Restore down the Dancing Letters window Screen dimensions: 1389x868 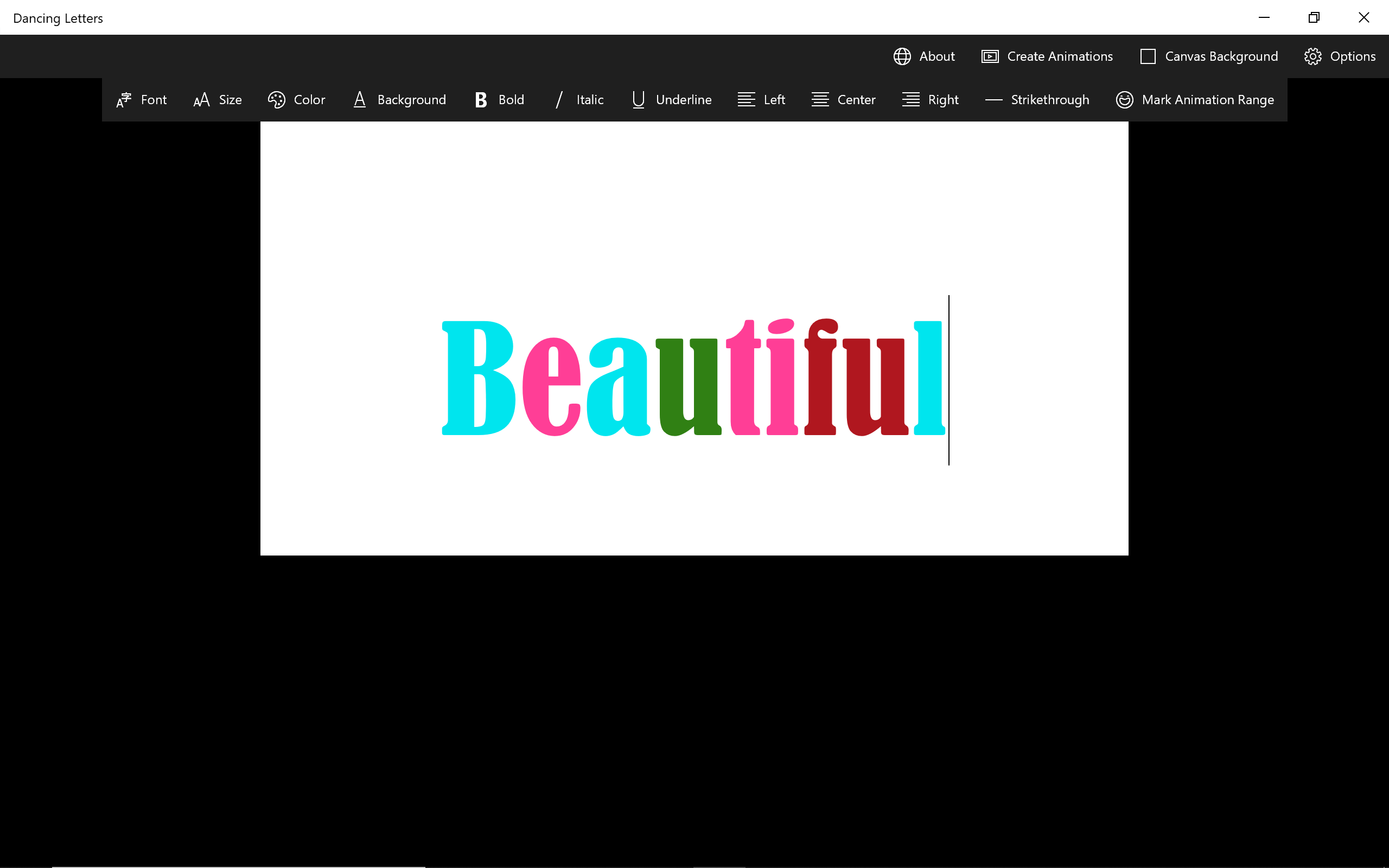coord(1313,17)
